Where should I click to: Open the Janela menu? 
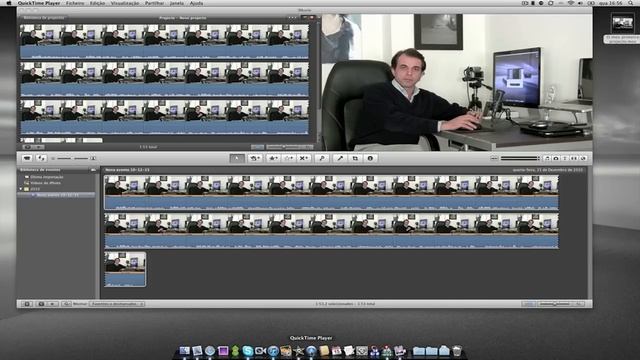pos(177,3)
